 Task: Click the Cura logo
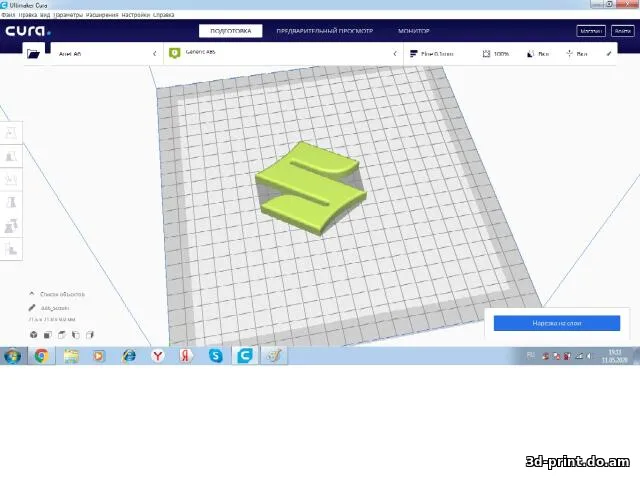point(28,31)
